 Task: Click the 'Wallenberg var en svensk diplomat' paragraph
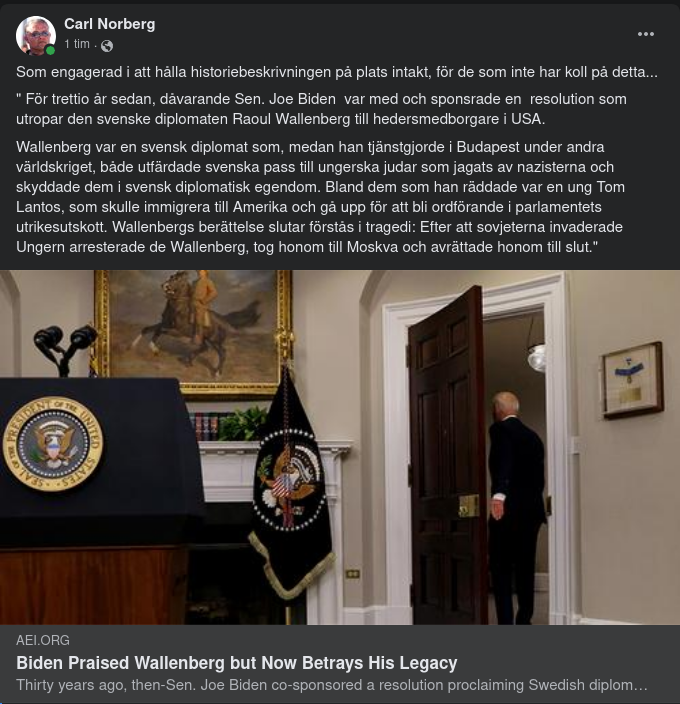320,197
